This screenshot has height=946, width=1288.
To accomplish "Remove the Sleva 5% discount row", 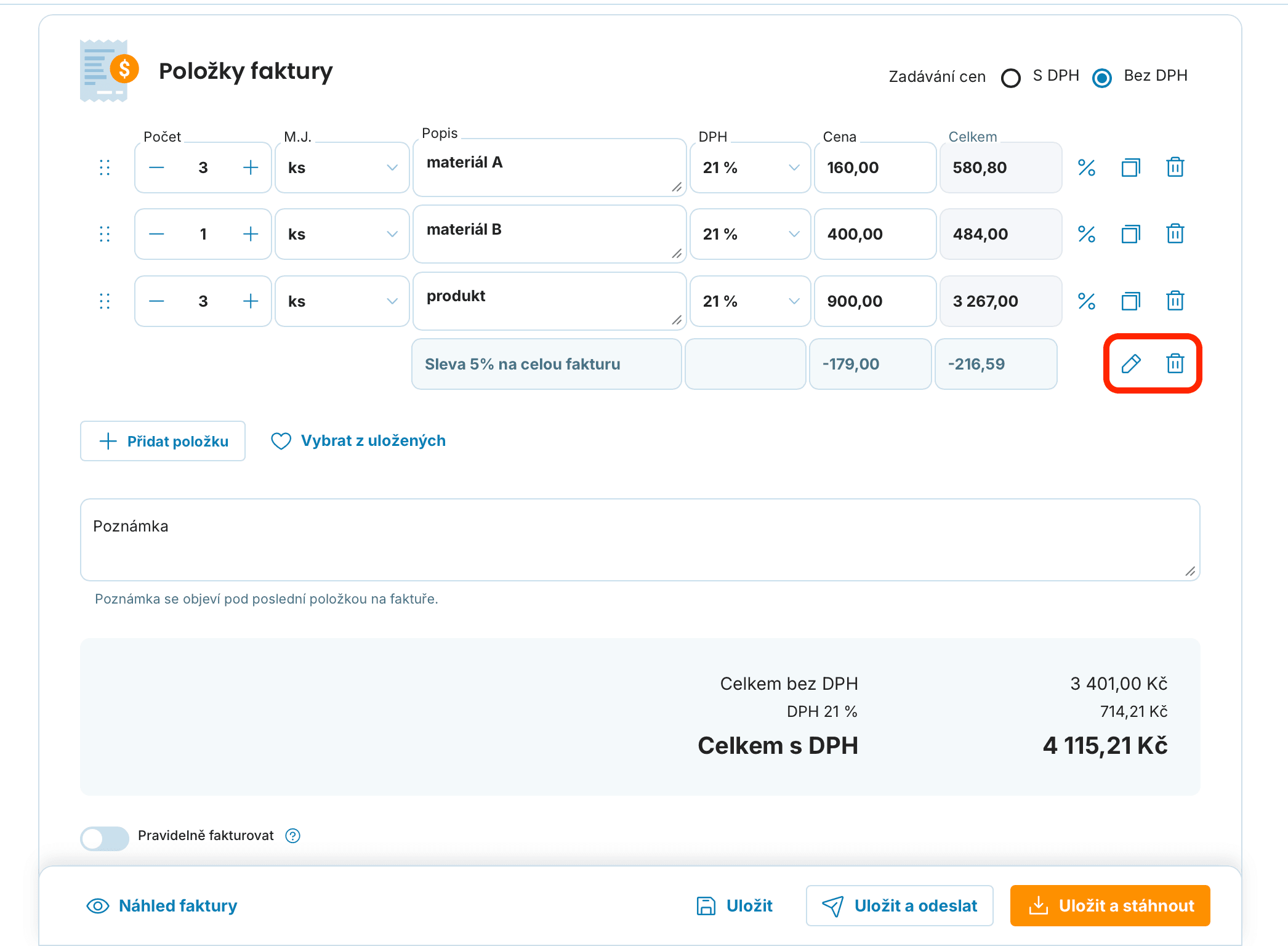I will (x=1175, y=364).
